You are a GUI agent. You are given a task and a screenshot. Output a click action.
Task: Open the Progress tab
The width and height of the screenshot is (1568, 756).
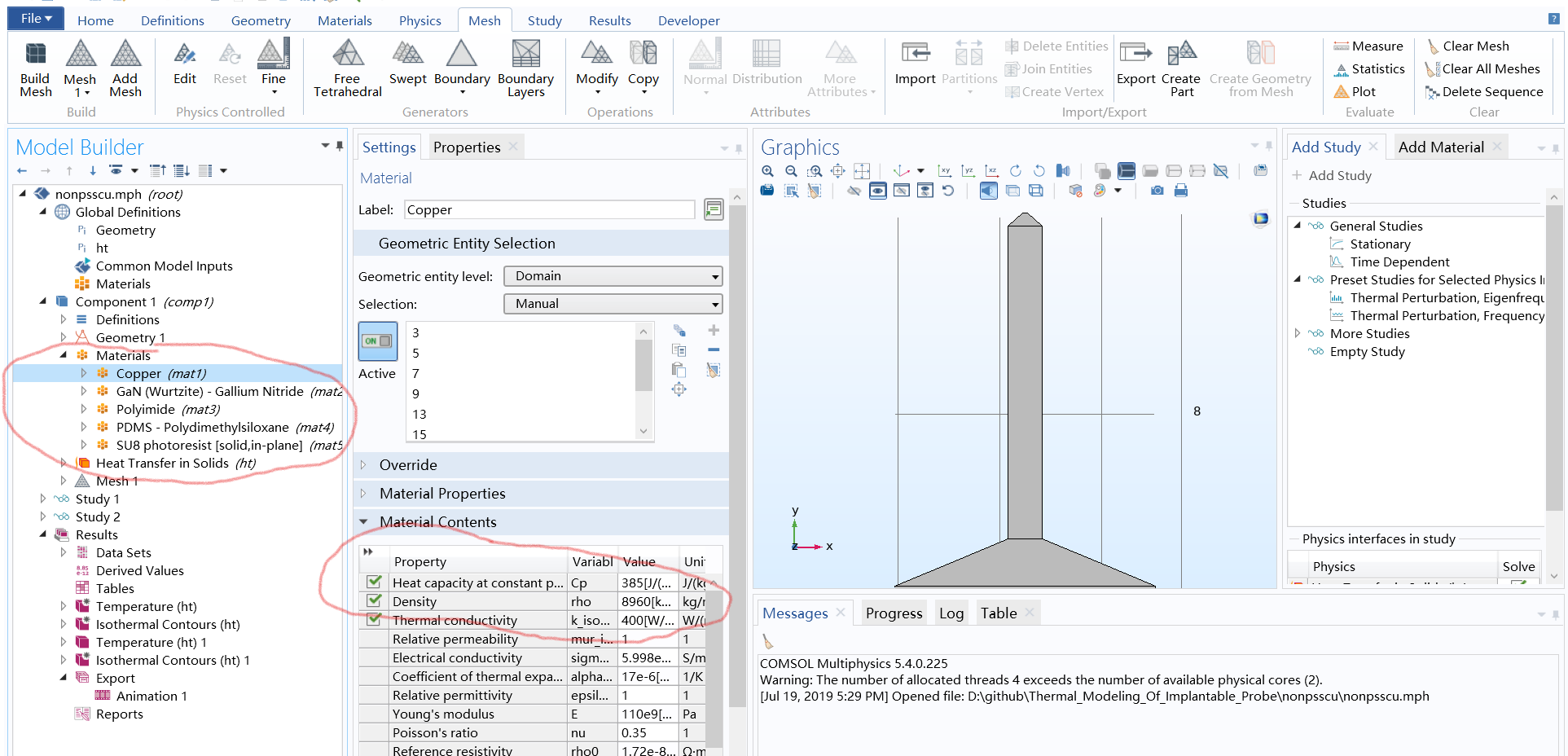(894, 613)
